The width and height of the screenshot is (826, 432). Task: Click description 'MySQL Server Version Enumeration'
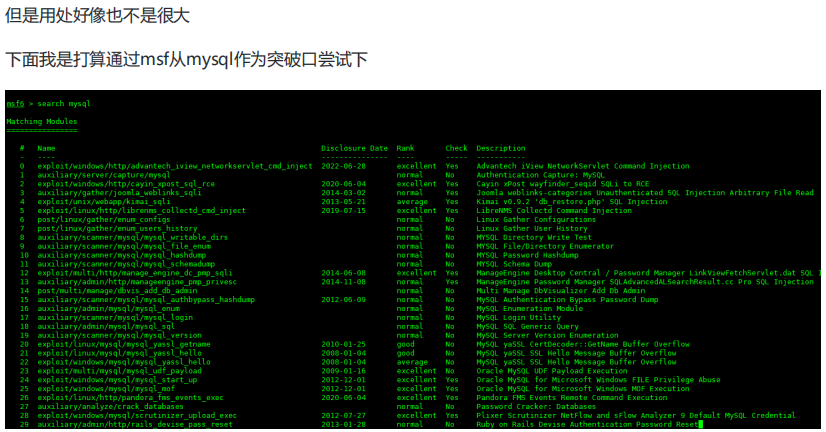(x=547, y=336)
